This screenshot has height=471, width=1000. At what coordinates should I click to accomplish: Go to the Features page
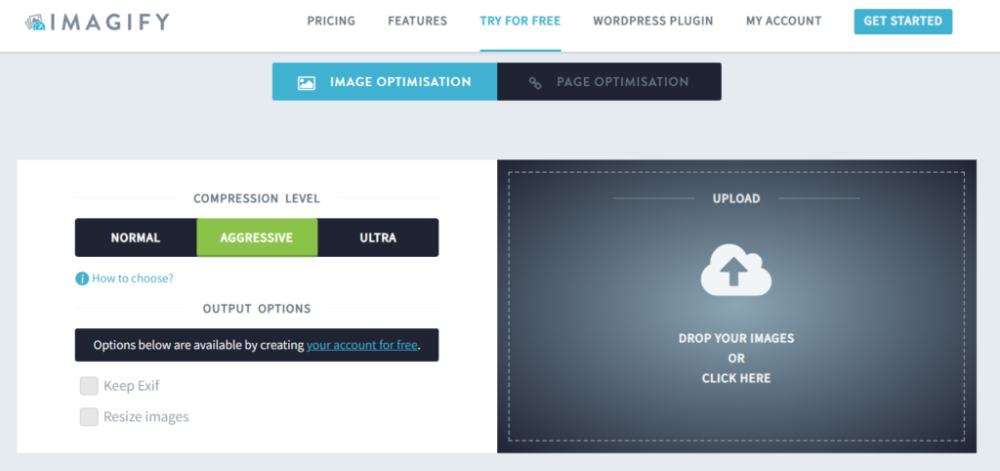tap(417, 21)
